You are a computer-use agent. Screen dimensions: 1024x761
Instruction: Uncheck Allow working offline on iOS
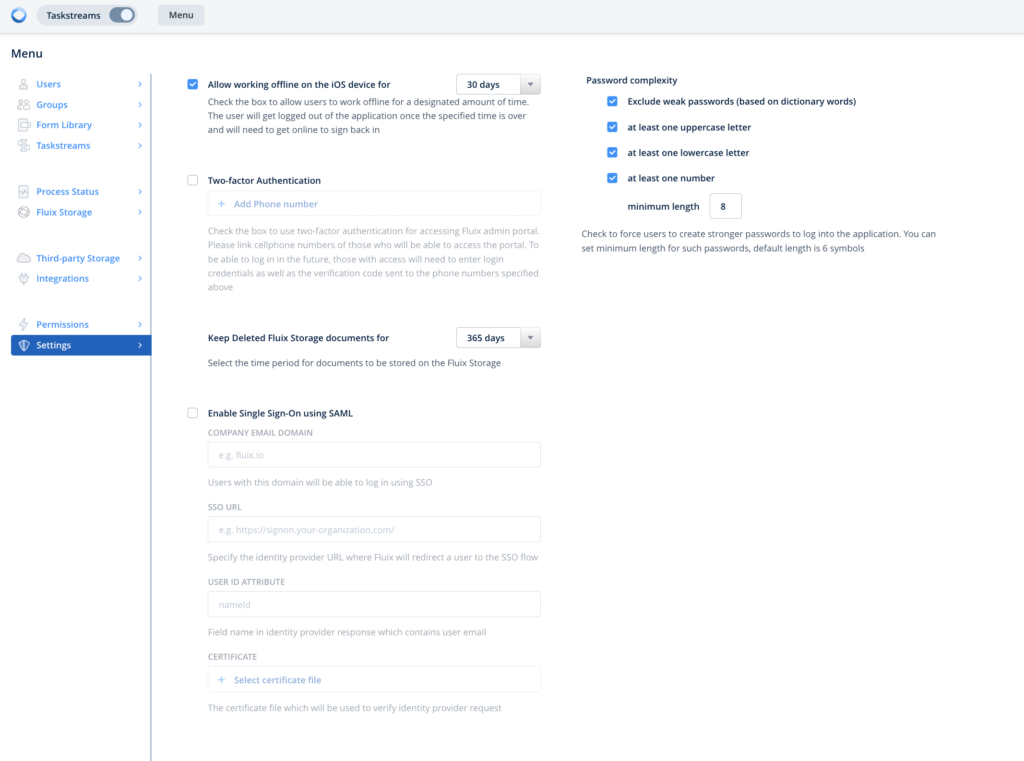(x=193, y=85)
